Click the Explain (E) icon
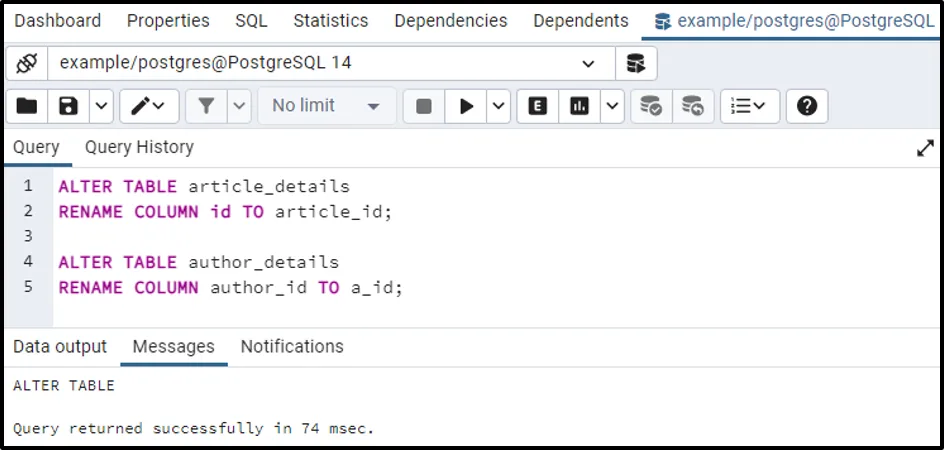Screen dimensions: 944x450 click(538, 107)
